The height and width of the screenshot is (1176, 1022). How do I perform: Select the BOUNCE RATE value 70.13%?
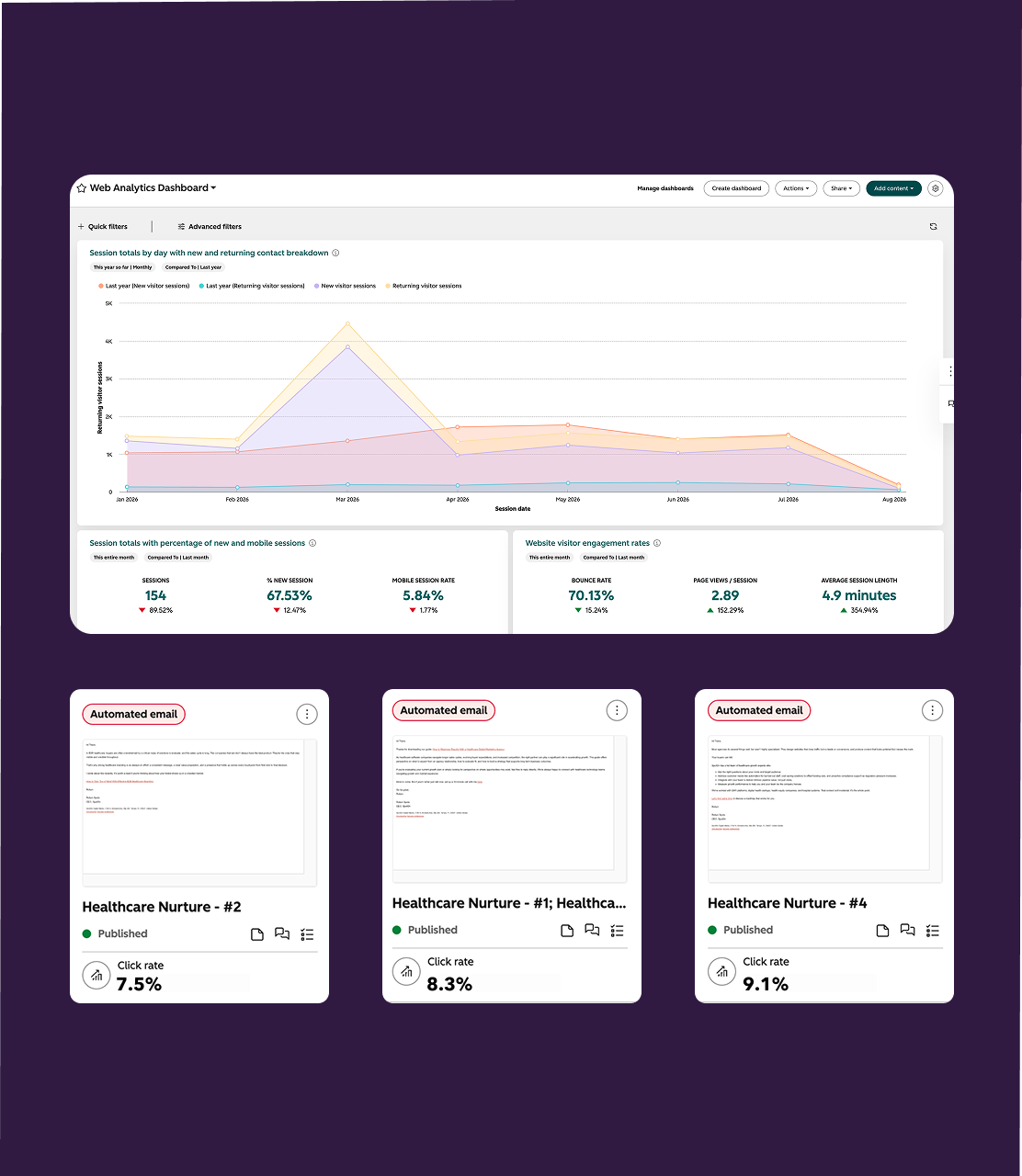pyautogui.click(x=591, y=595)
